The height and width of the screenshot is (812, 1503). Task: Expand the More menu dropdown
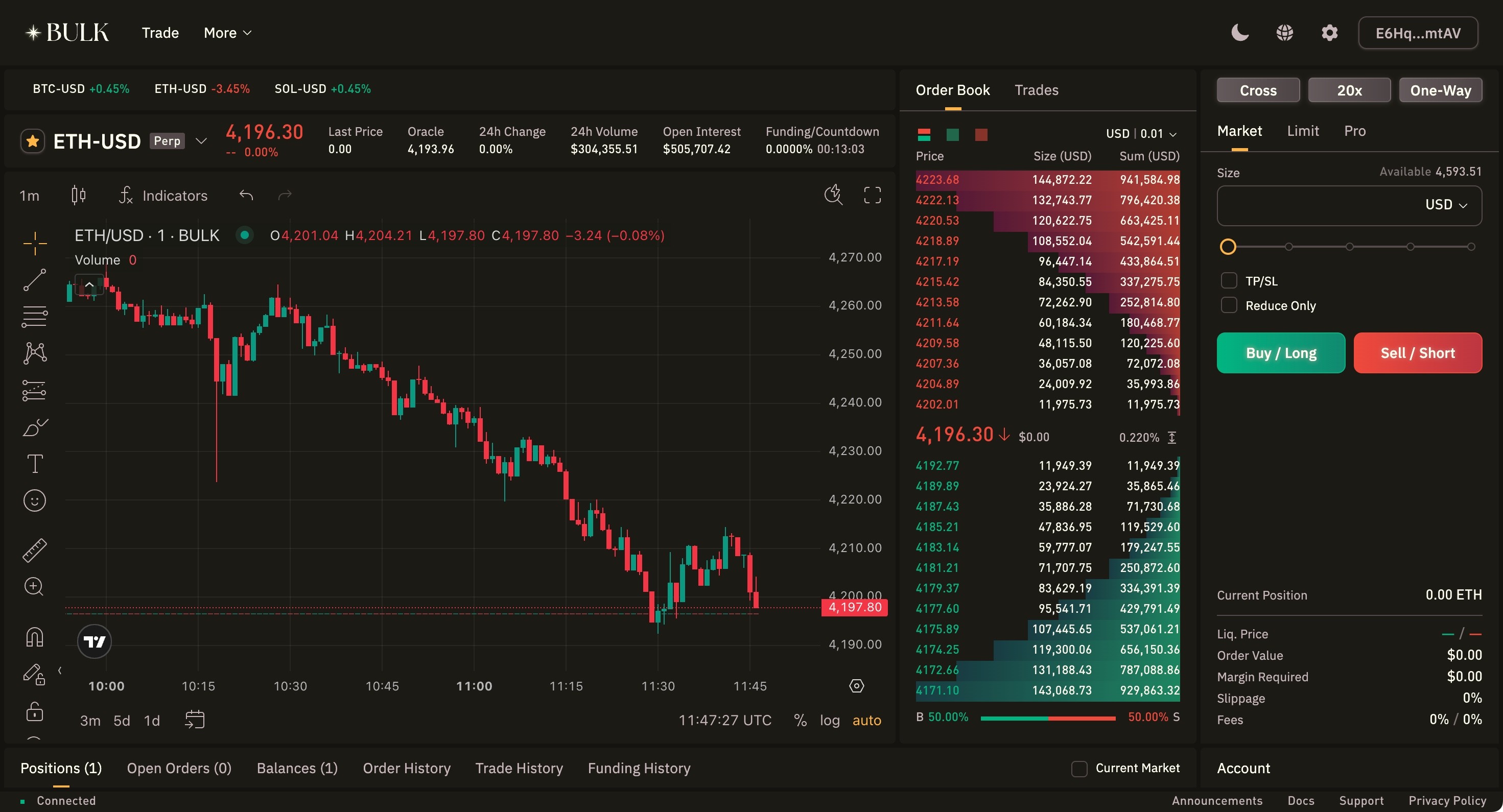tap(227, 33)
